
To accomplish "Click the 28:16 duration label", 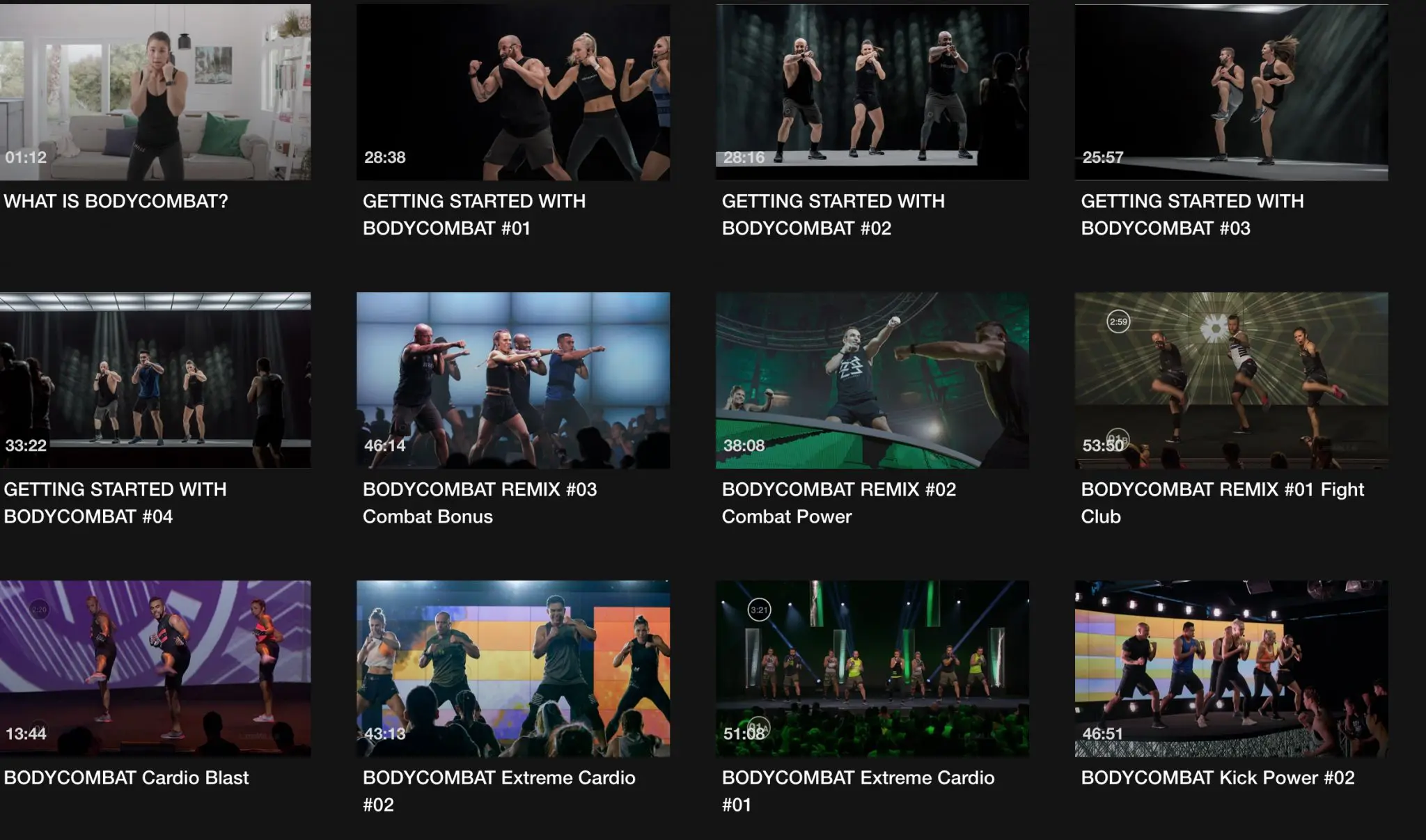I will (744, 157).
